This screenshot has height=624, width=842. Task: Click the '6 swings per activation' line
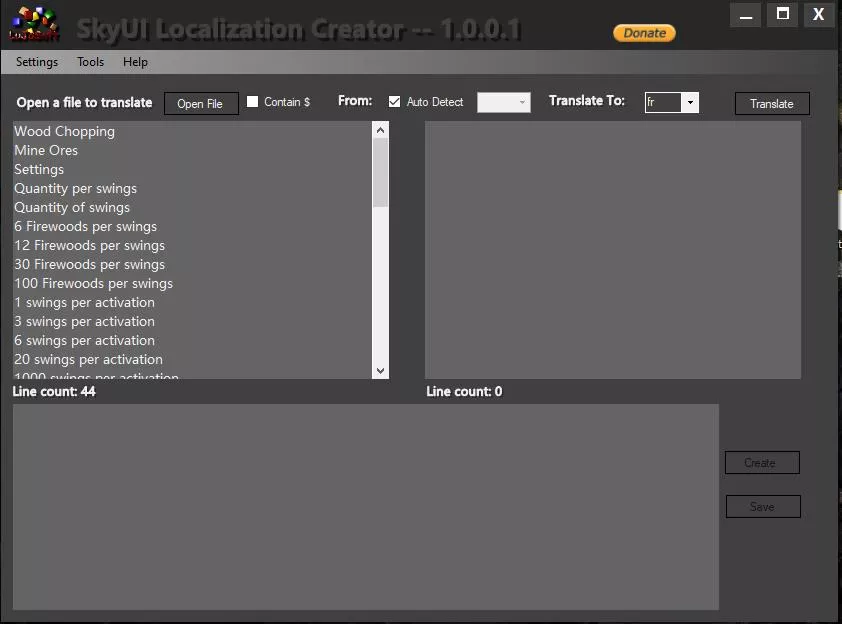pyautogui.click(x=85, y=340)
